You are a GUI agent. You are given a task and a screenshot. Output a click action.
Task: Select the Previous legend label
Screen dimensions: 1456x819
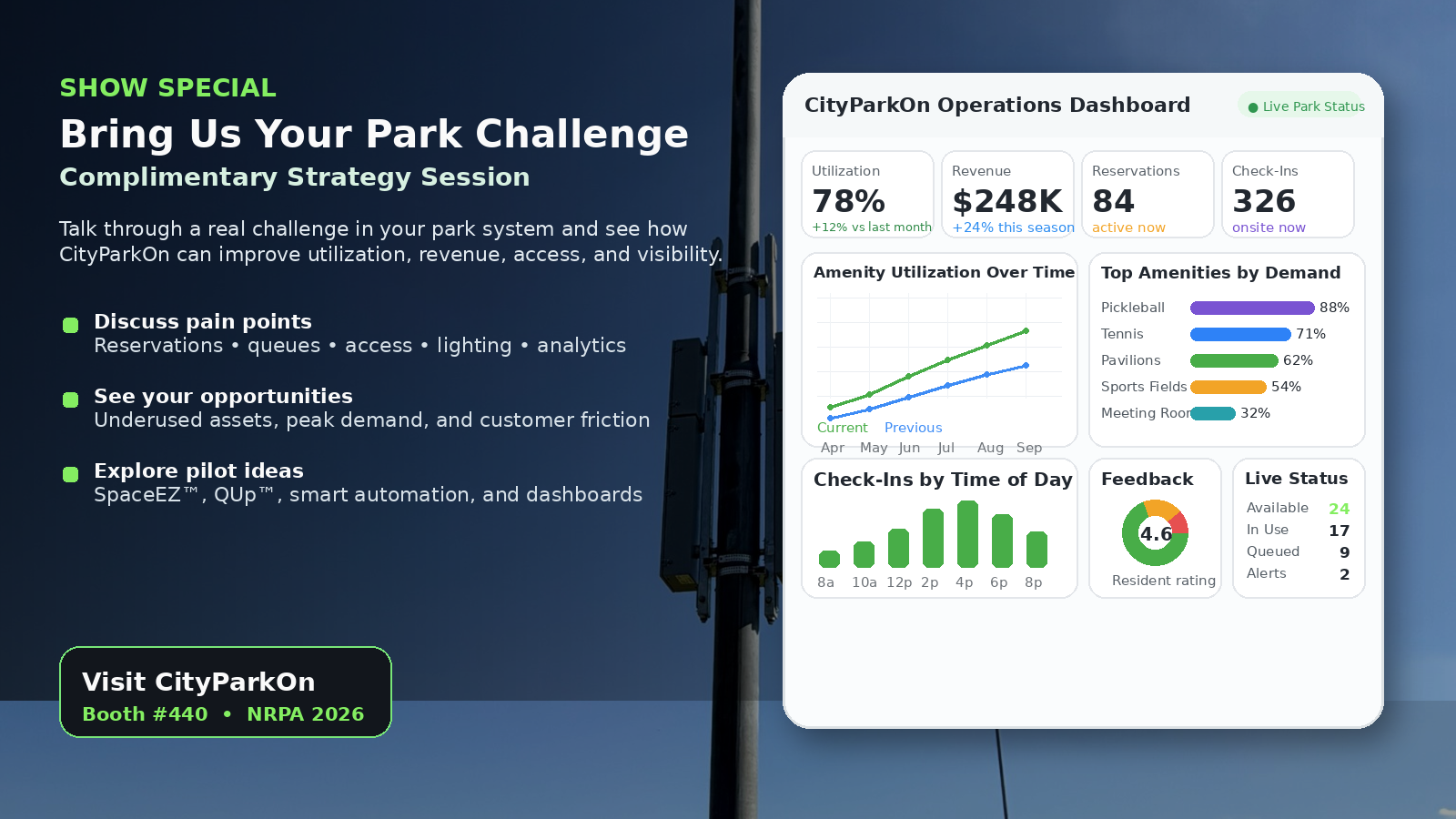[913, 428]
